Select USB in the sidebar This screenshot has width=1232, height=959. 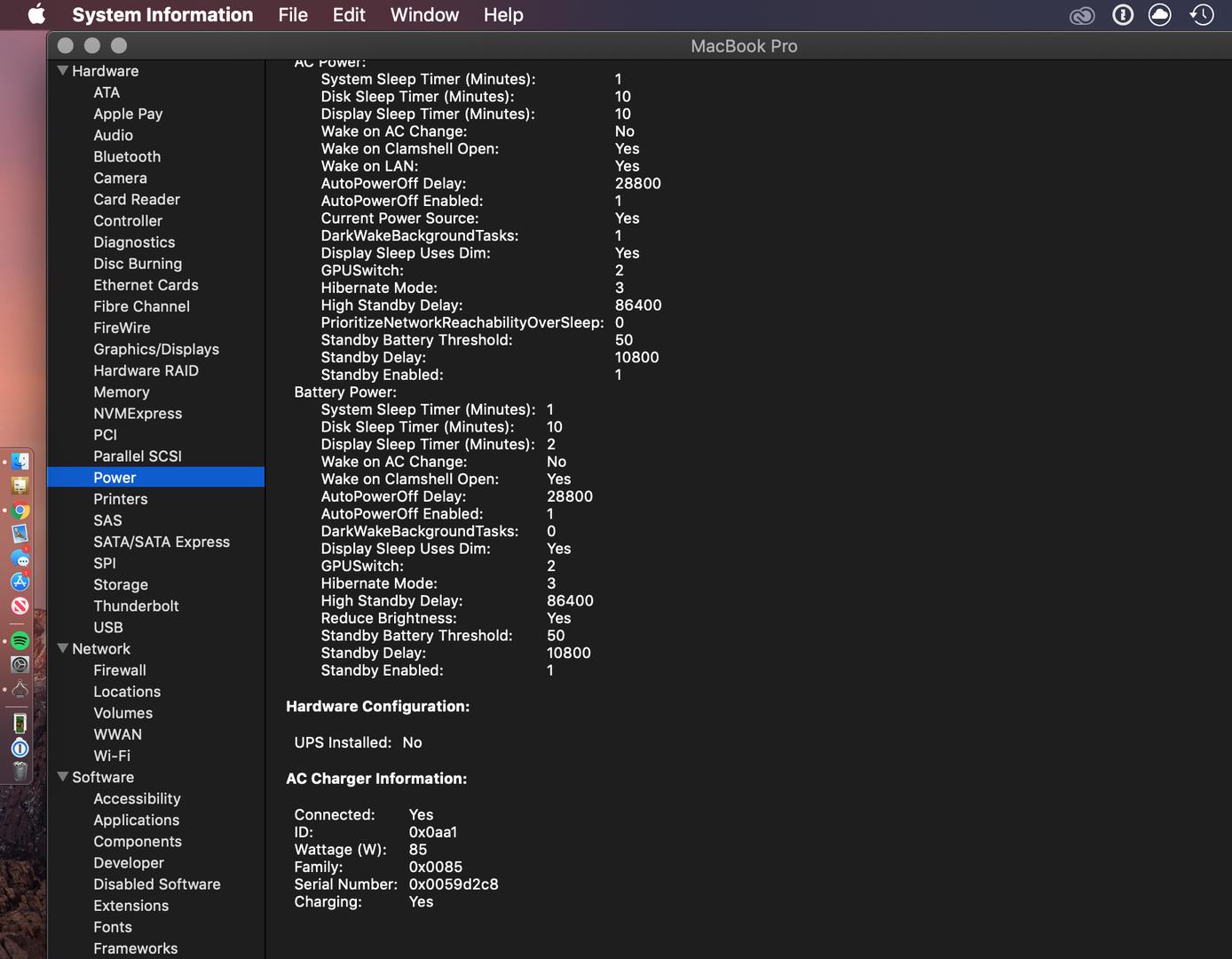click(x=108, y=627)
